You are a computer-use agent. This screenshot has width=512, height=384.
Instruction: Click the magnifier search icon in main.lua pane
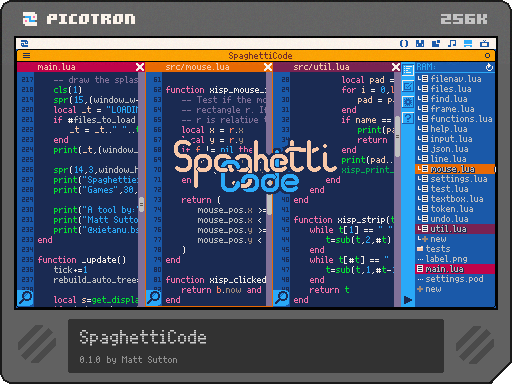pyautogui.click(x=25, y=297)
